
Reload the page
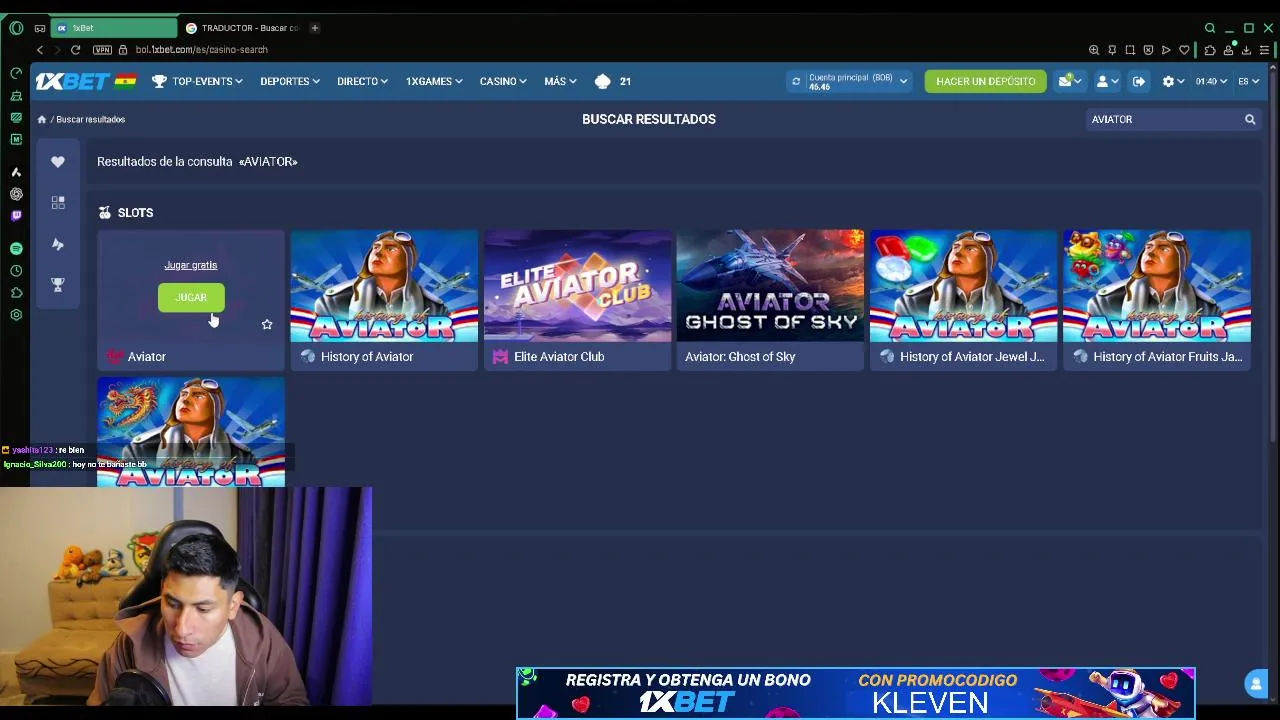(75, 49)
